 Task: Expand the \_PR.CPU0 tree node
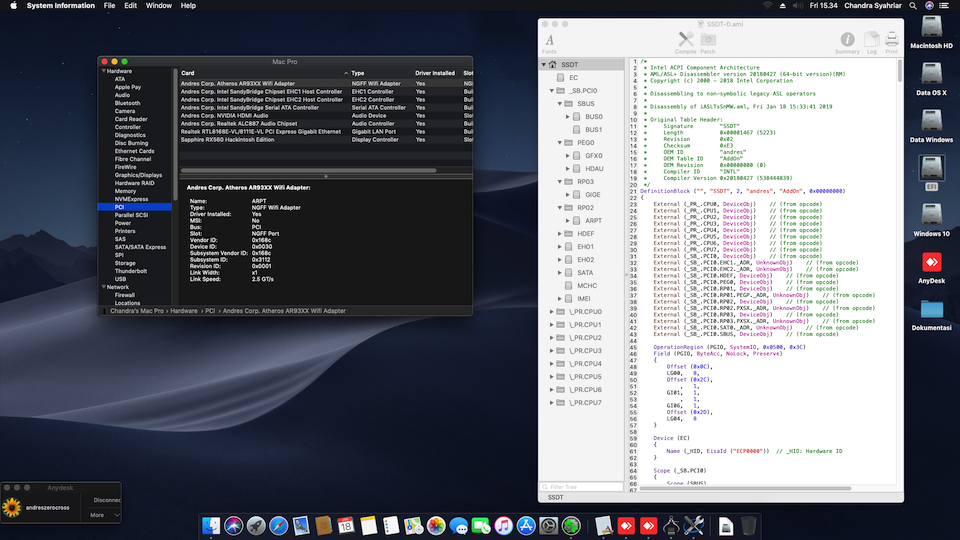pos(552,312)
